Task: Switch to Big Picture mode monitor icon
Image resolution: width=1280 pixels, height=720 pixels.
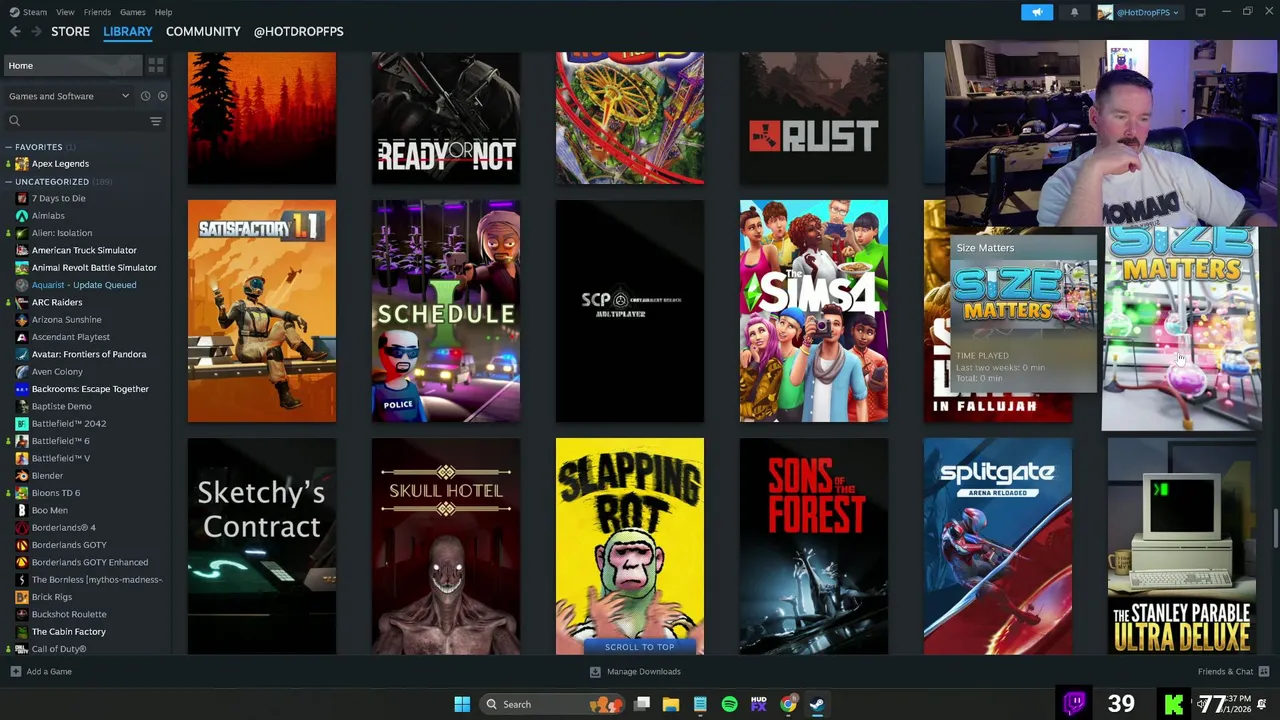Action: click(1200, 12)
